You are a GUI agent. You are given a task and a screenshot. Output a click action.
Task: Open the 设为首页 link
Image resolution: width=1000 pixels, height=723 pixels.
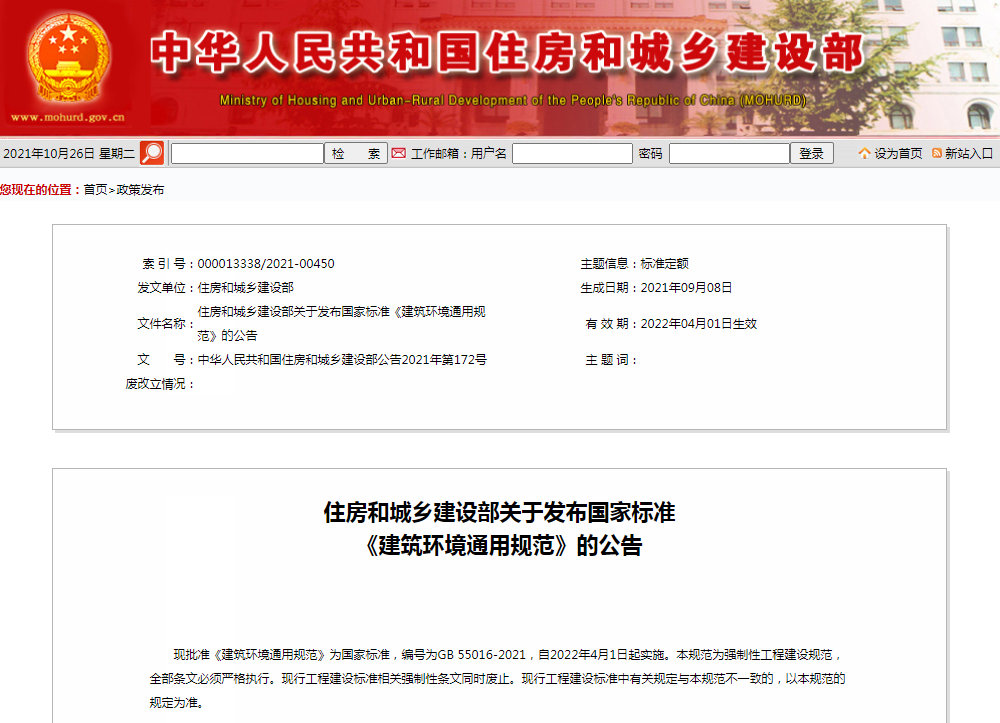pos(898,153)
